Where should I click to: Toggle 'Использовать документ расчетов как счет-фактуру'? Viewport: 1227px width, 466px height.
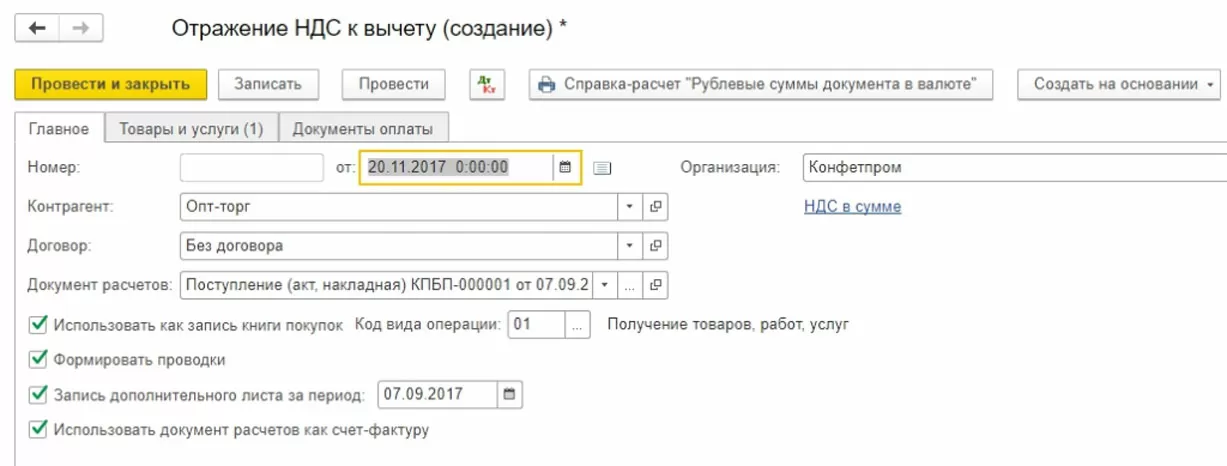(39, 430)
